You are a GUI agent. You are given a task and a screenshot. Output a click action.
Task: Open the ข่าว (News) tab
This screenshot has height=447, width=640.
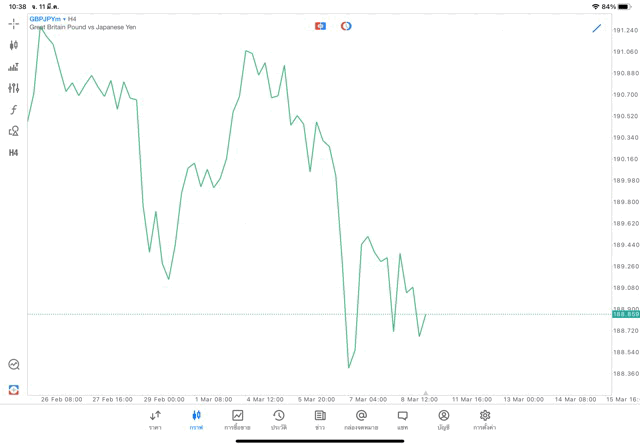(320, 420)
